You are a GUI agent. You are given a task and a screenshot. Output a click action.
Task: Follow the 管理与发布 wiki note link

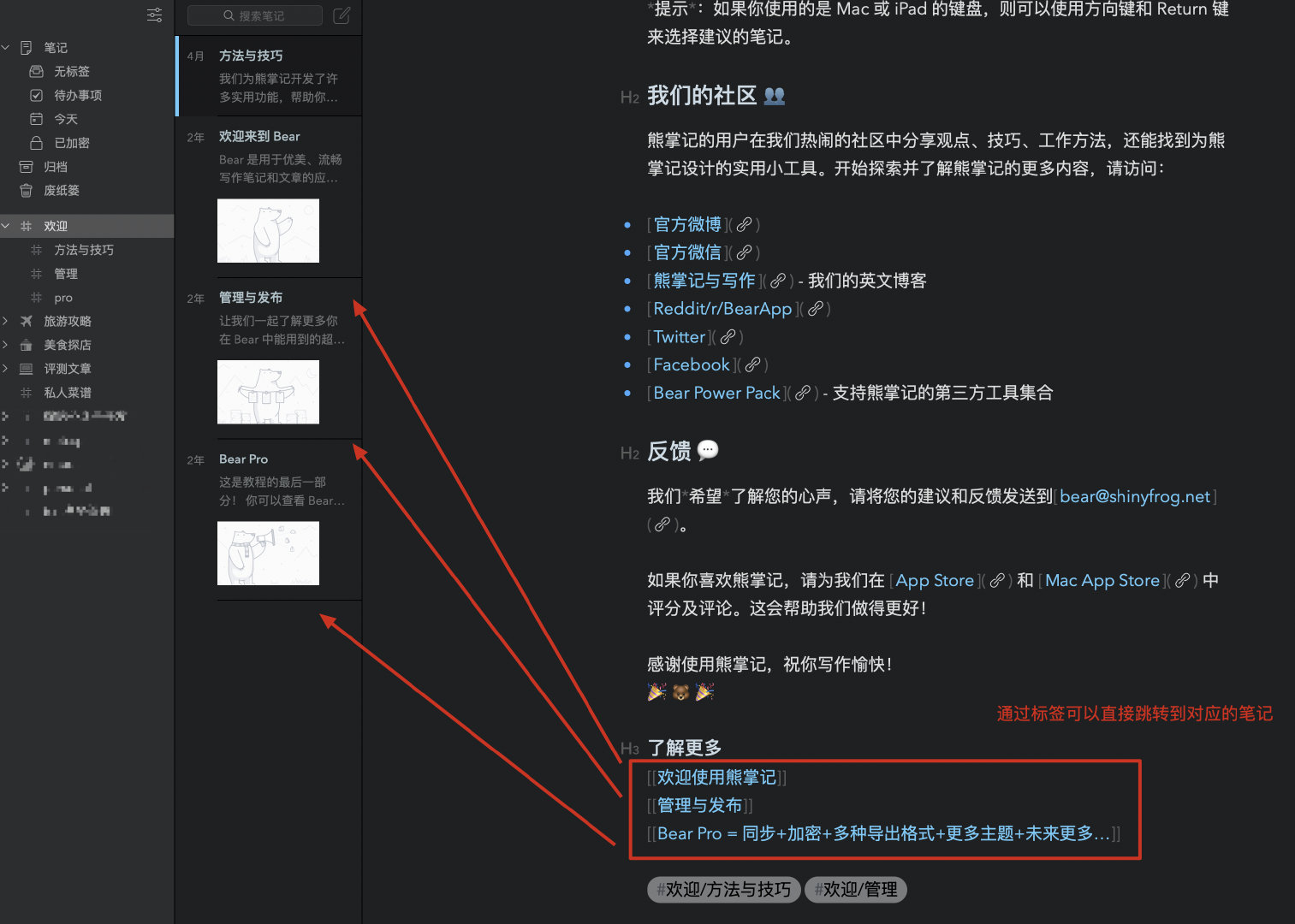coord(699,805)
